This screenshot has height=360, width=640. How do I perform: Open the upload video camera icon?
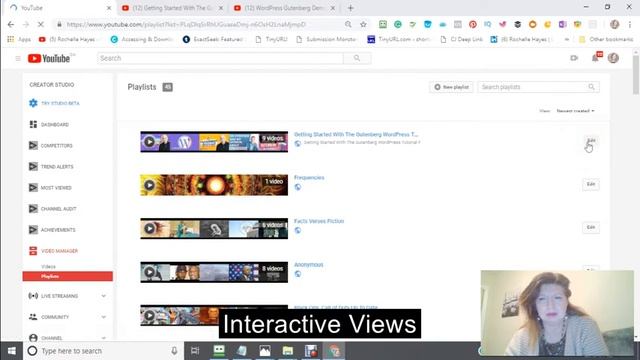click(574, 58)
